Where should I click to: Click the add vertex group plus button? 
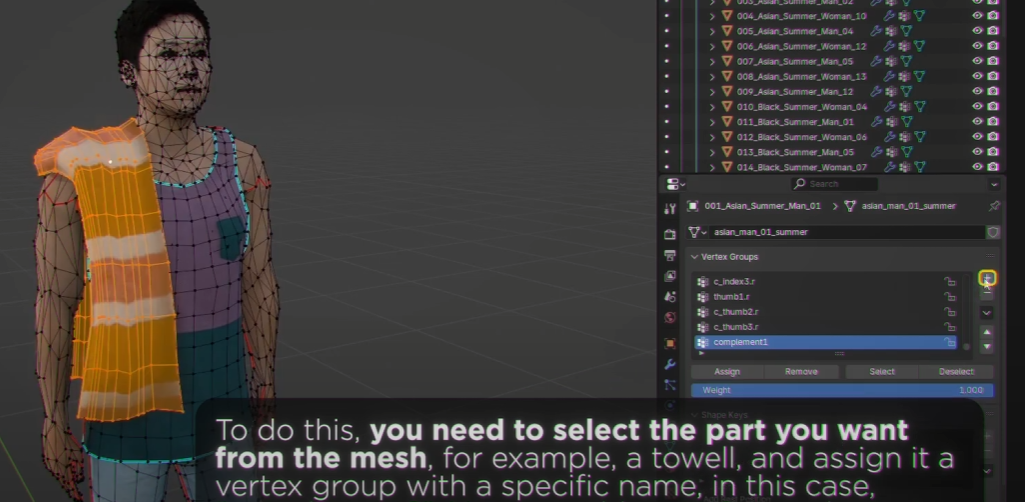[x=987, y=279]
